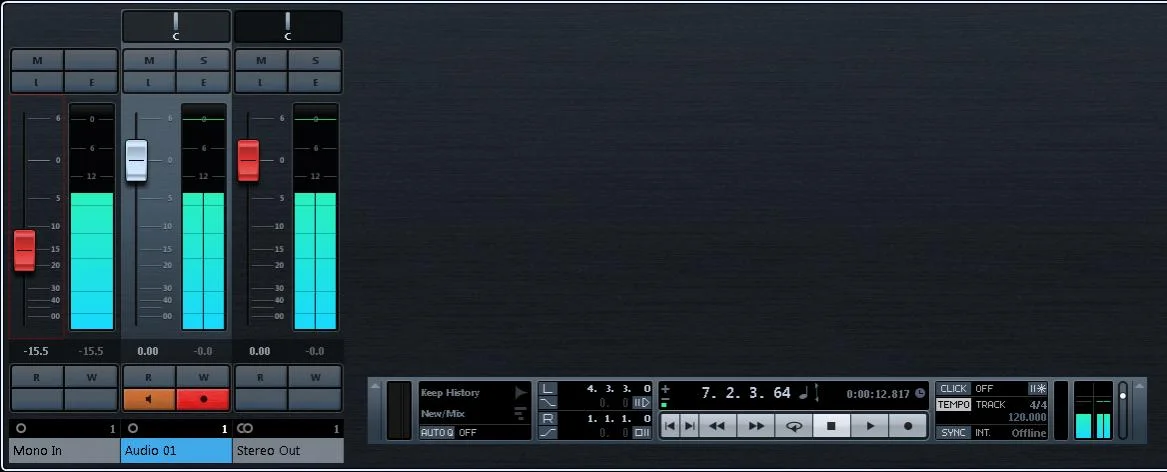Click the -15.5 fader level value of Mono In
1167x472 pixels.
(36, 351)
